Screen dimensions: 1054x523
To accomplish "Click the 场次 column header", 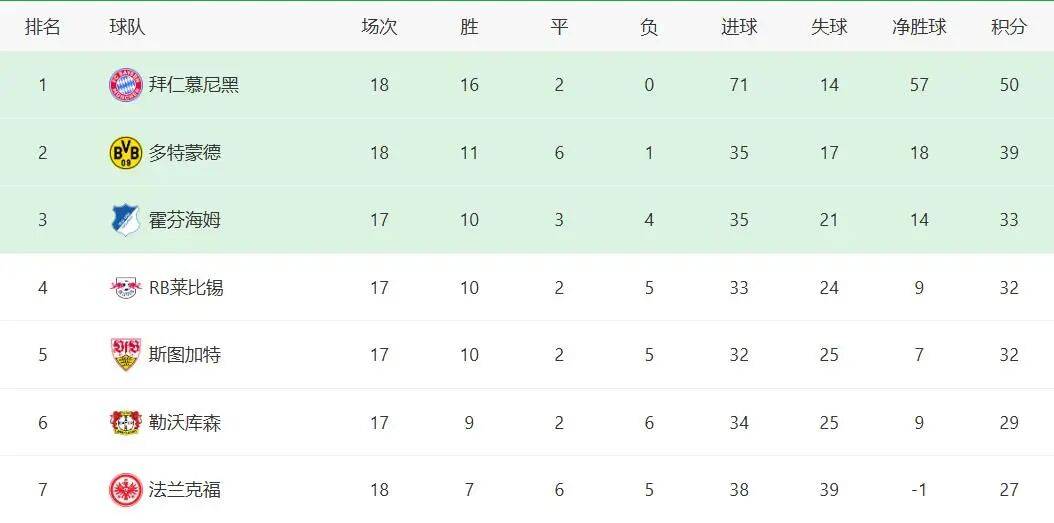I will tap(379, 27).
